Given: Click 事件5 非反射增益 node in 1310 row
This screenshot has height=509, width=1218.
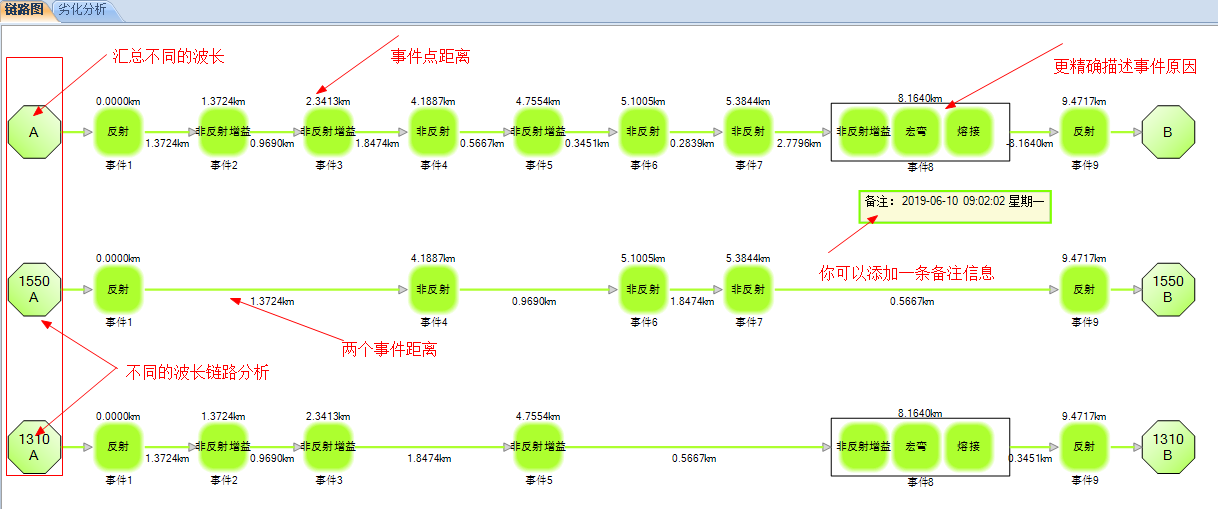Looking at the screenshot, I should tap(538, 448).
